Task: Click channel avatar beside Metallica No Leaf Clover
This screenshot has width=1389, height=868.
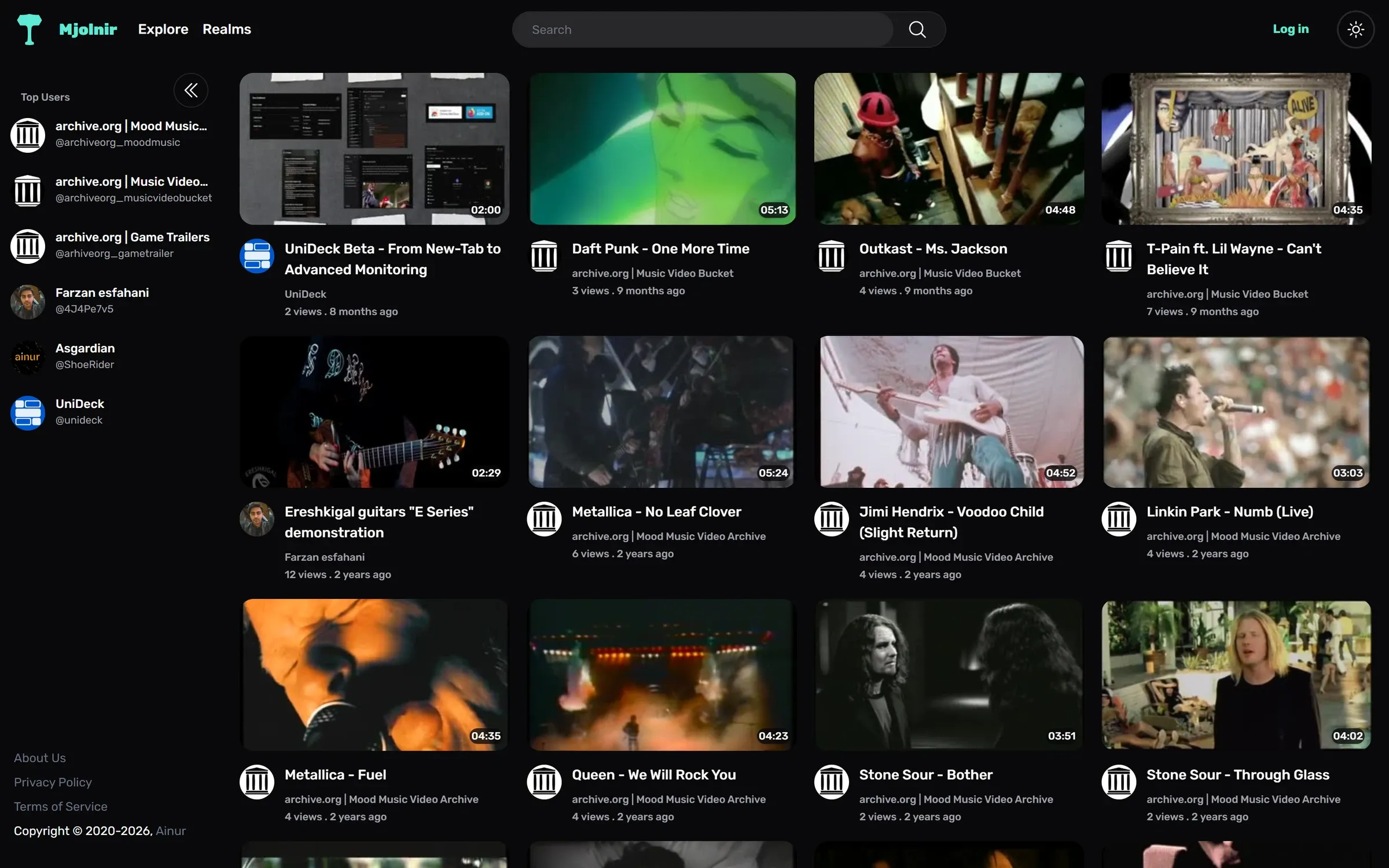Action: 544,518
